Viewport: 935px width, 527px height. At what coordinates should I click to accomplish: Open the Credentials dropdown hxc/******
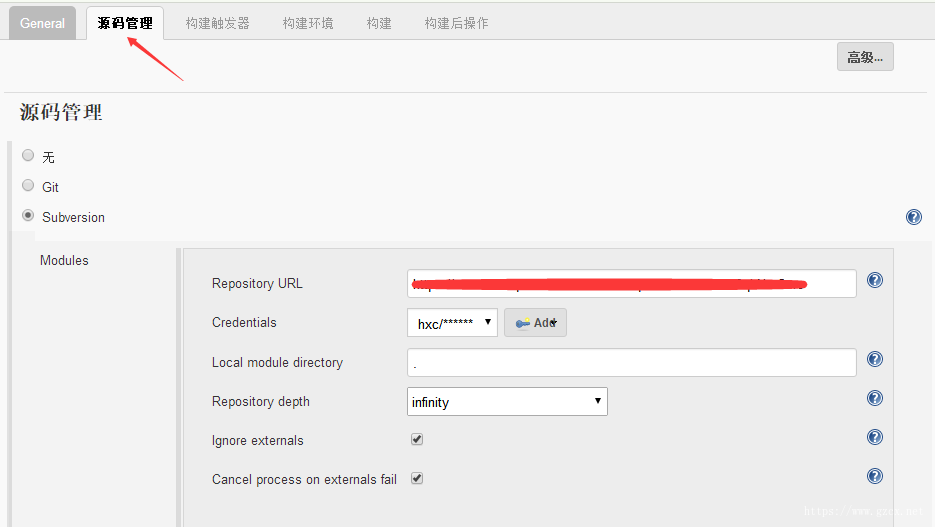[x=452, y=323]
